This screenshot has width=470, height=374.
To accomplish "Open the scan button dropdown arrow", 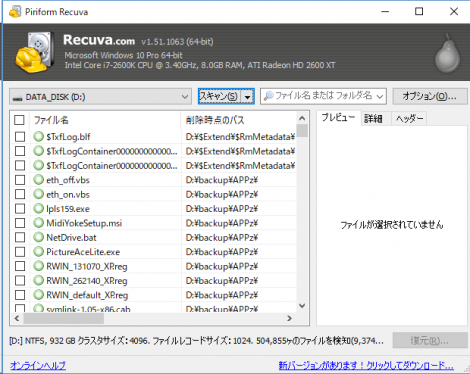I will tap(247, 97).
